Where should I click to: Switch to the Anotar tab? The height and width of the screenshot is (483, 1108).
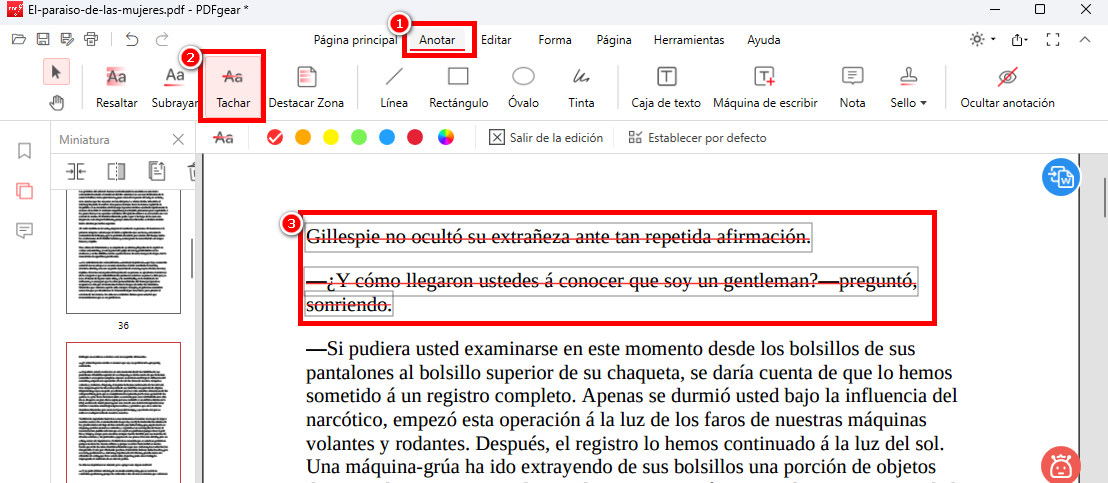(437, 40)
